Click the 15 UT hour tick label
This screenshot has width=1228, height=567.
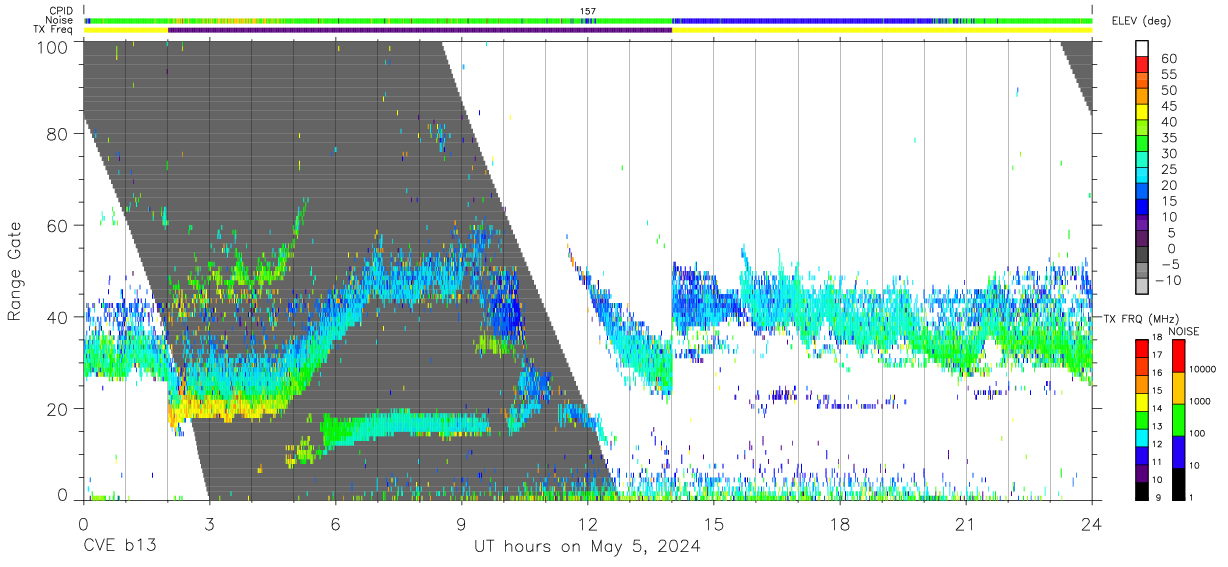tap(714, 522)
